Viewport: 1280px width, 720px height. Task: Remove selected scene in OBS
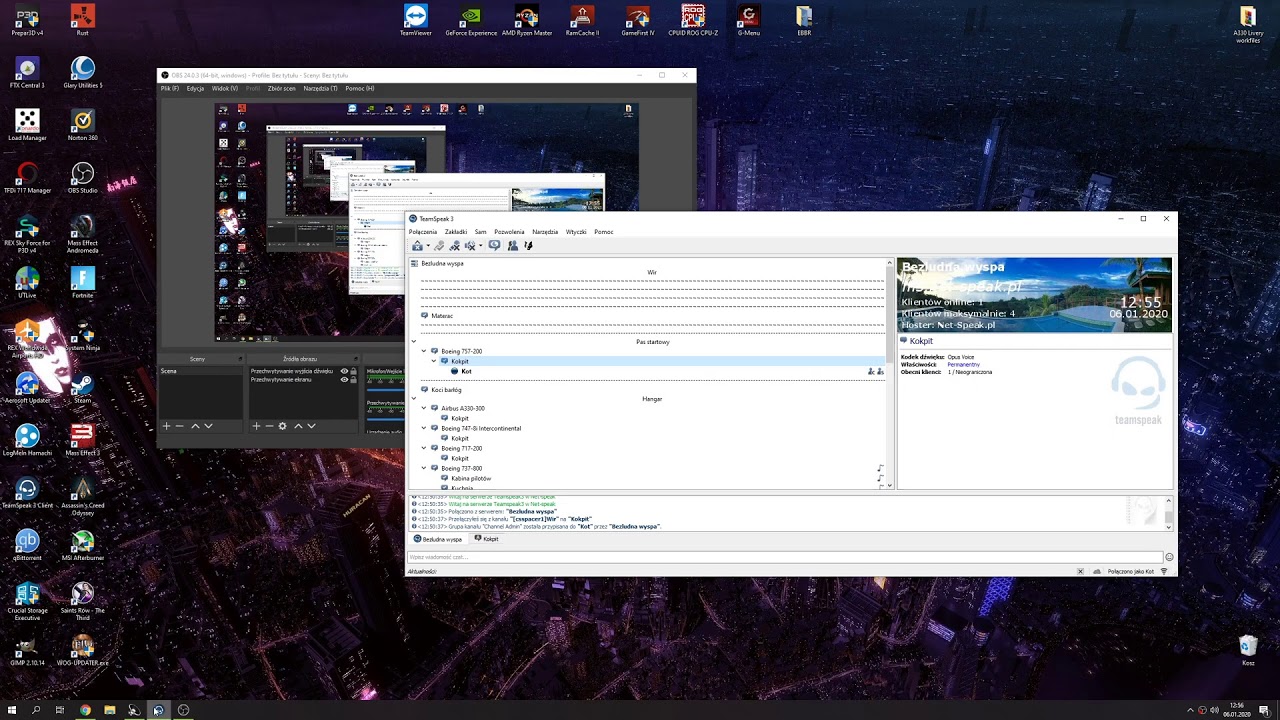coord(180,426)
